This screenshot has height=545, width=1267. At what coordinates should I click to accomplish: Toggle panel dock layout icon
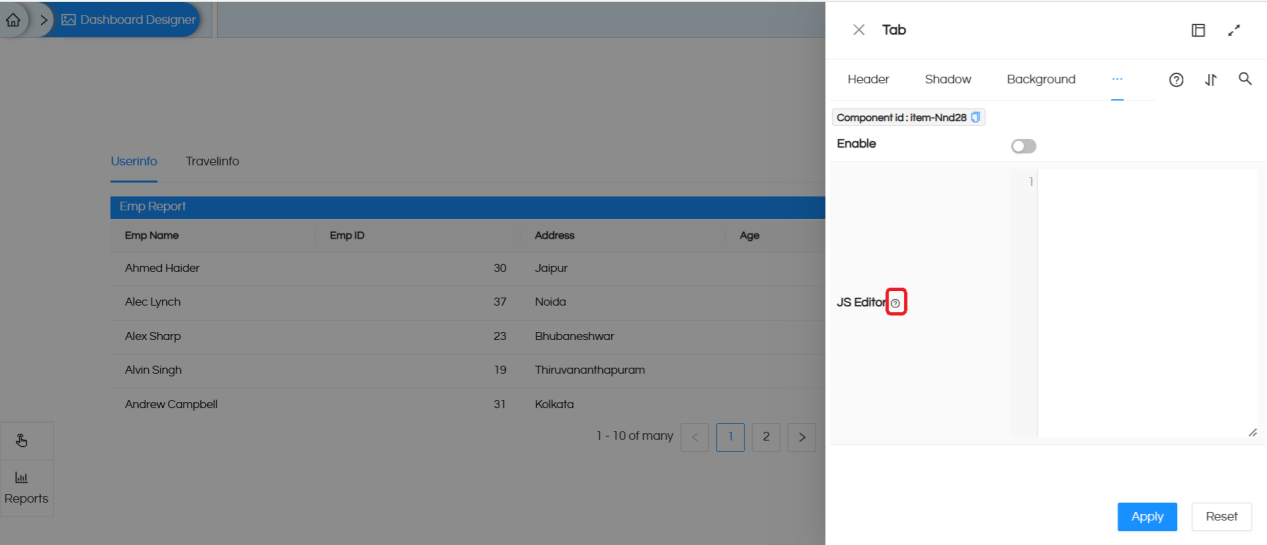click(1198, 30)
